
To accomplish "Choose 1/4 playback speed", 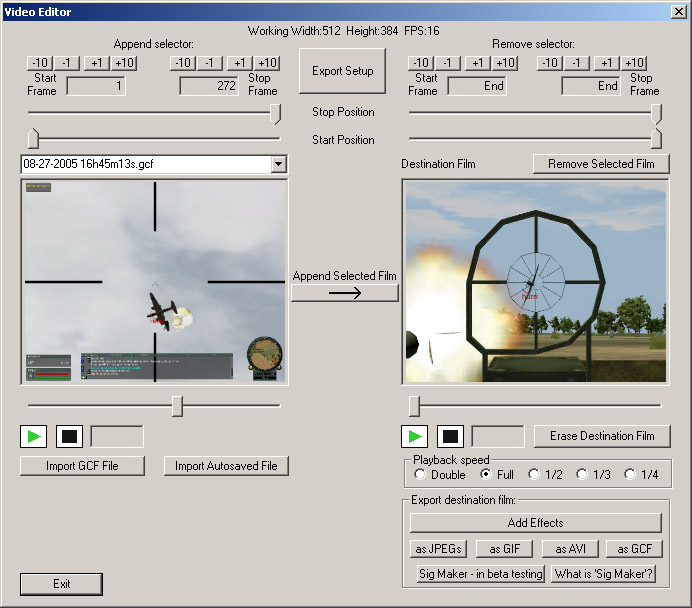I will [630, 475].
